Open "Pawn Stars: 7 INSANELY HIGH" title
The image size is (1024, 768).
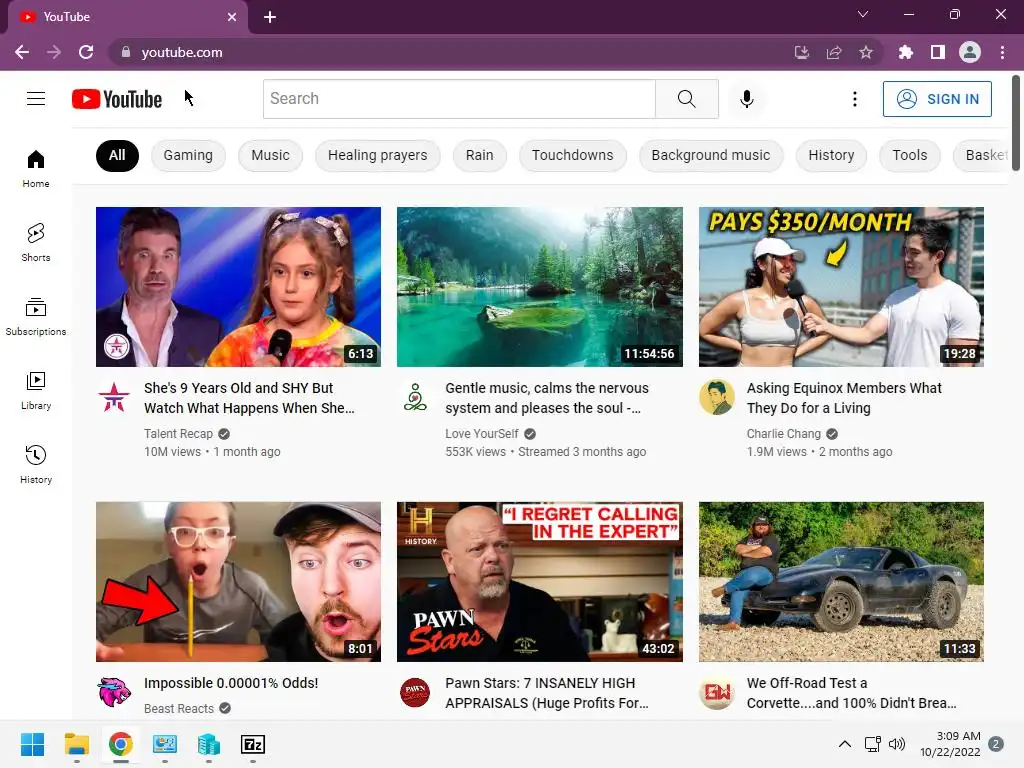point(547,693)
